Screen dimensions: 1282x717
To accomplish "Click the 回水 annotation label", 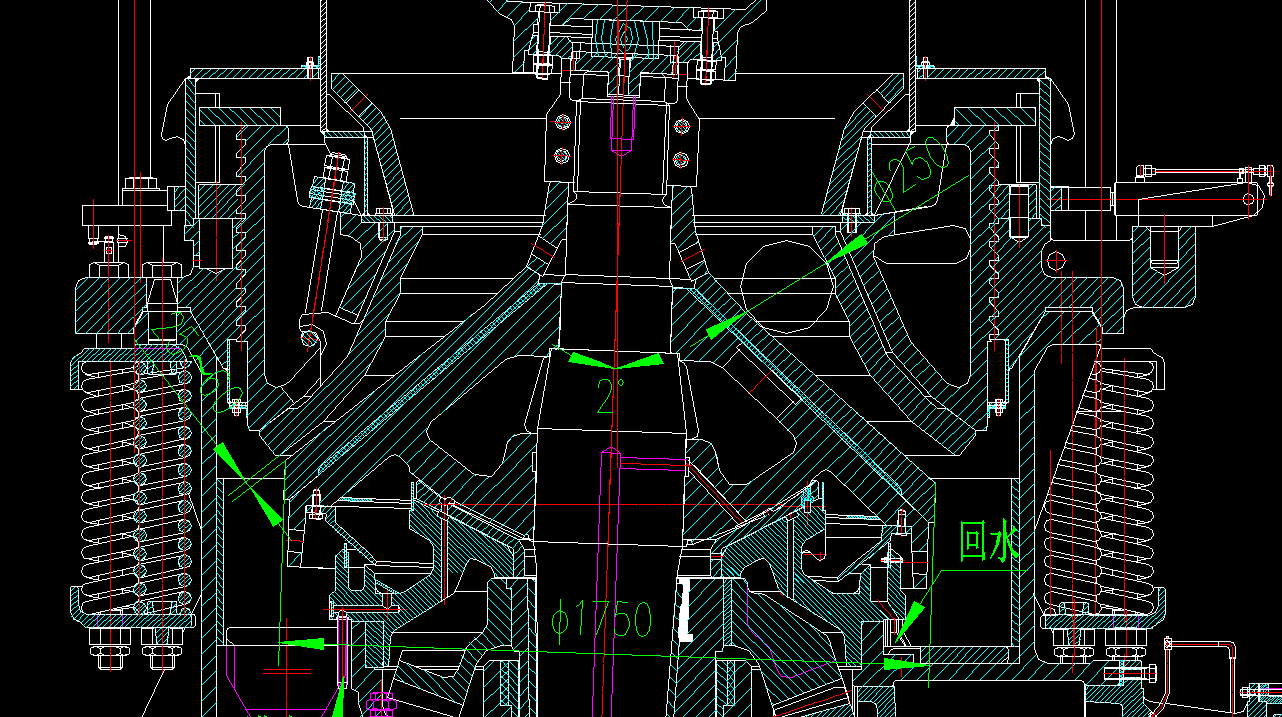I will click(989, 541).
